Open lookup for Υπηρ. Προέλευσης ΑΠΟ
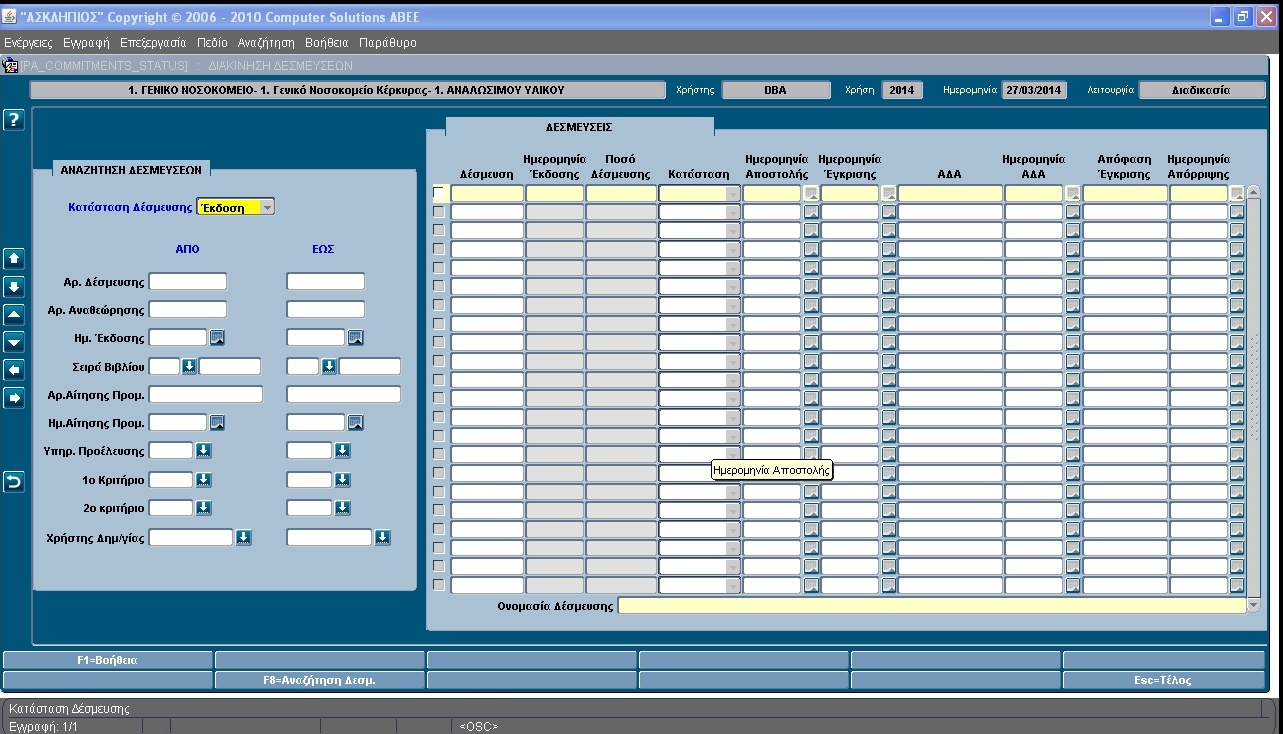 pos(203,451)
